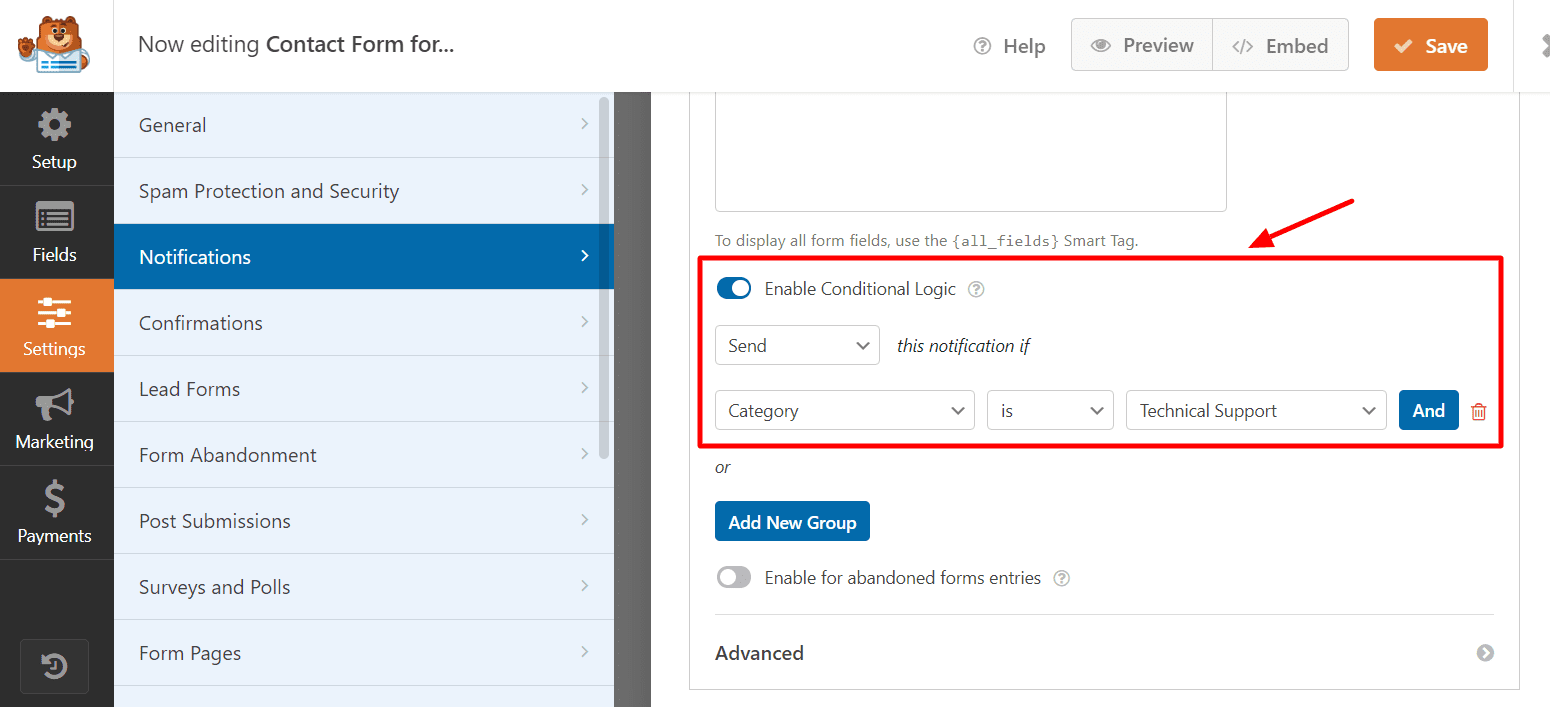The image size is (1550, 707).
Task: Click help icon beside Enable Conditional Logic
Action: point(976,289)
